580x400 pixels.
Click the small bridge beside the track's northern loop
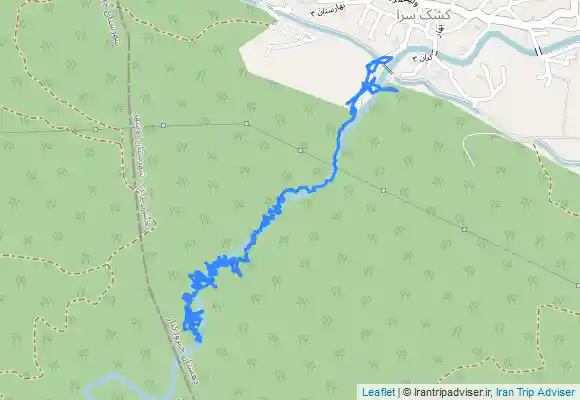tap(388, 70)
